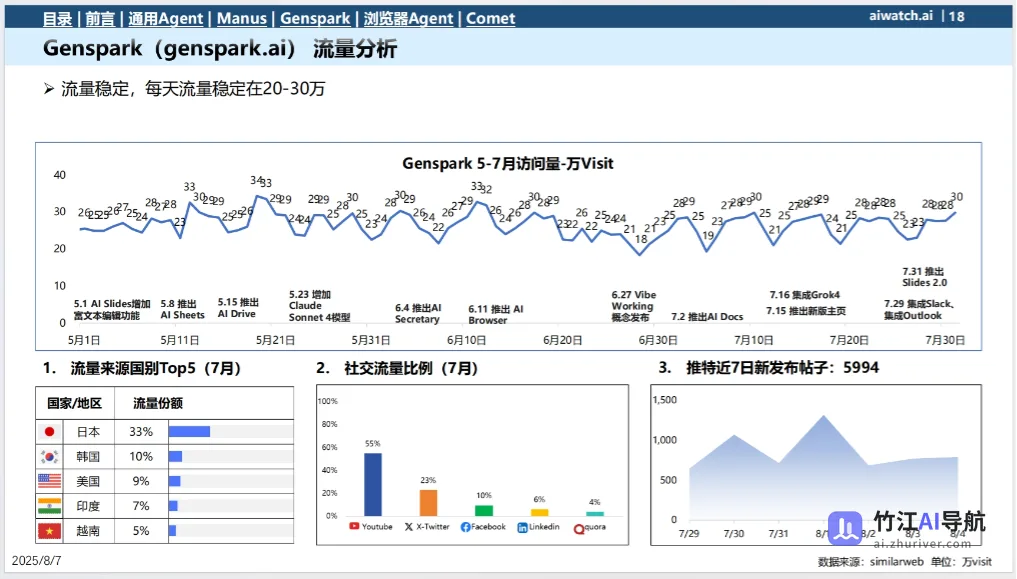Image resolution: width=1017 pixels, height=579 pixels.
Task: Select the orange X-Twitter 23% bar
Action: click(428, 502)
